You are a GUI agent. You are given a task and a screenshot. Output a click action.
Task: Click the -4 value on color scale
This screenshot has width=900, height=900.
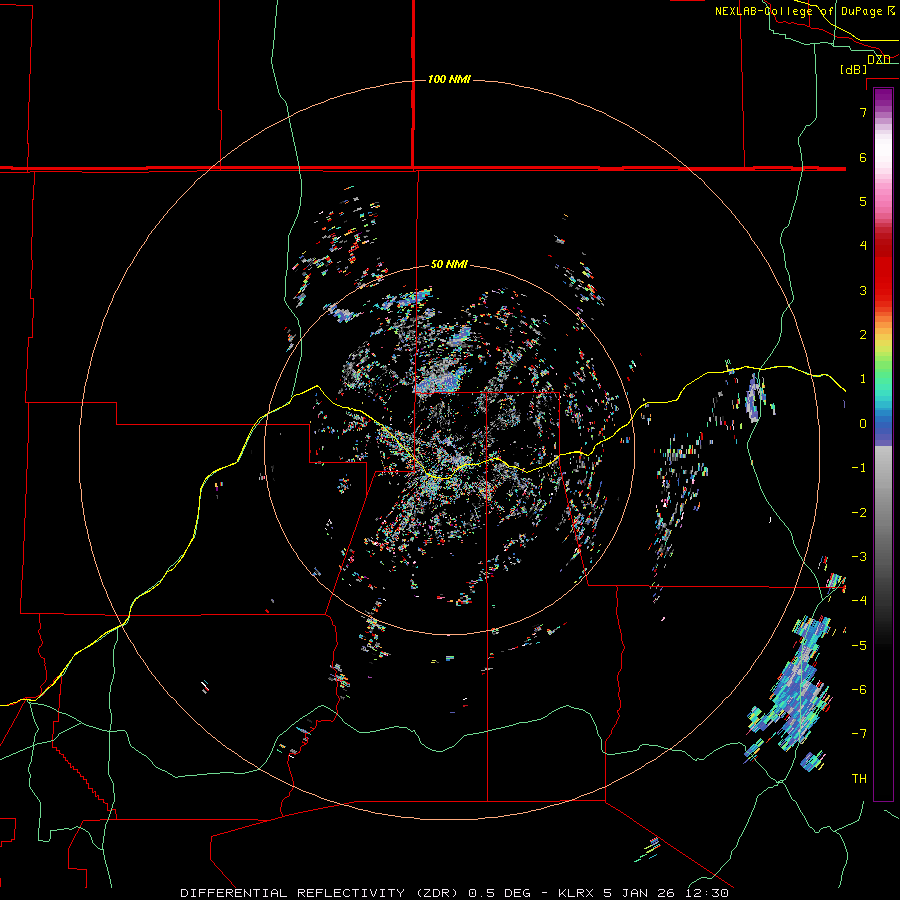click(x=859, y=601)
